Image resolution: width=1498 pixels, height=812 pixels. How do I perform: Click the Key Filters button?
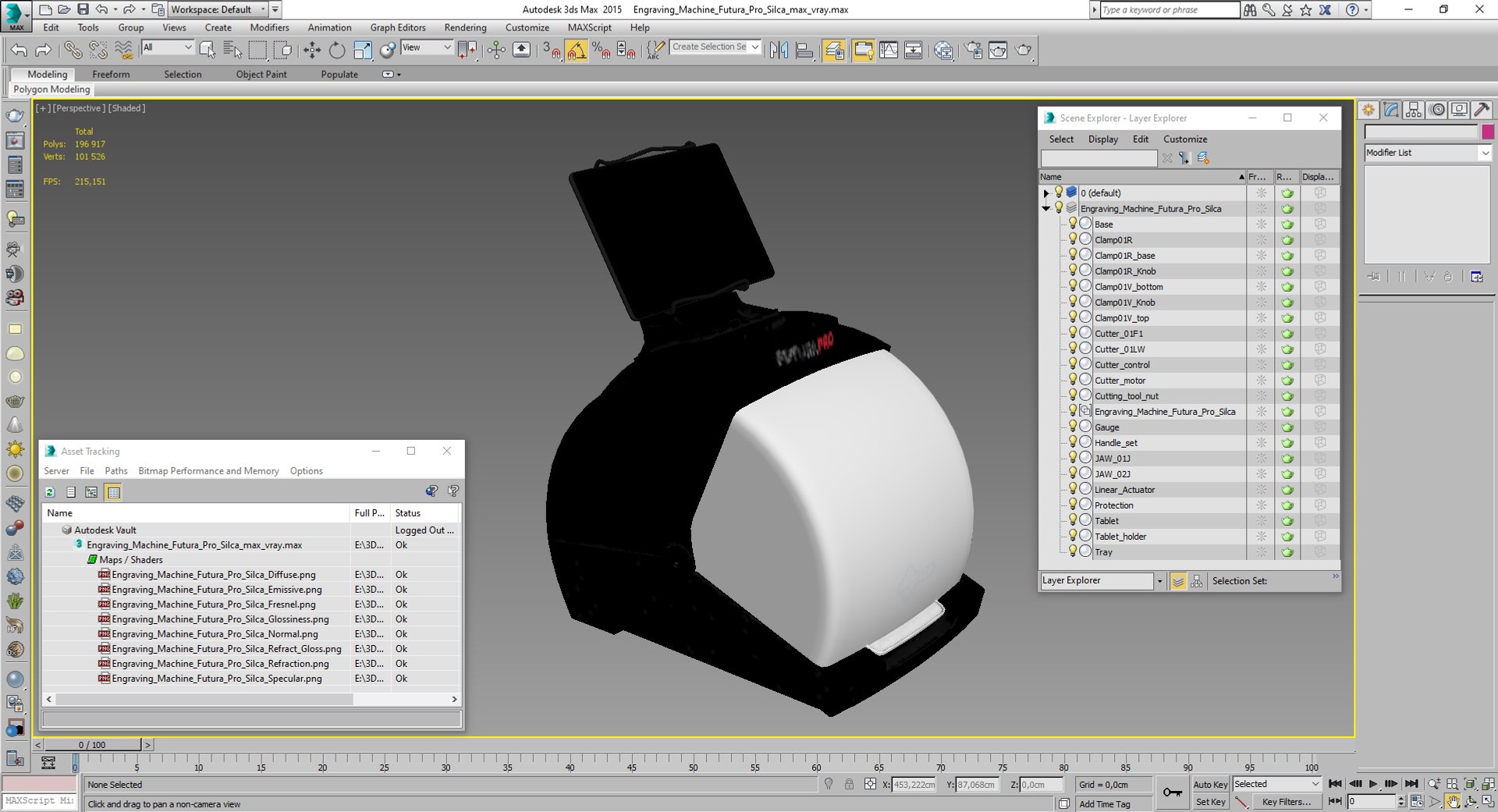tap(1286, 802)
